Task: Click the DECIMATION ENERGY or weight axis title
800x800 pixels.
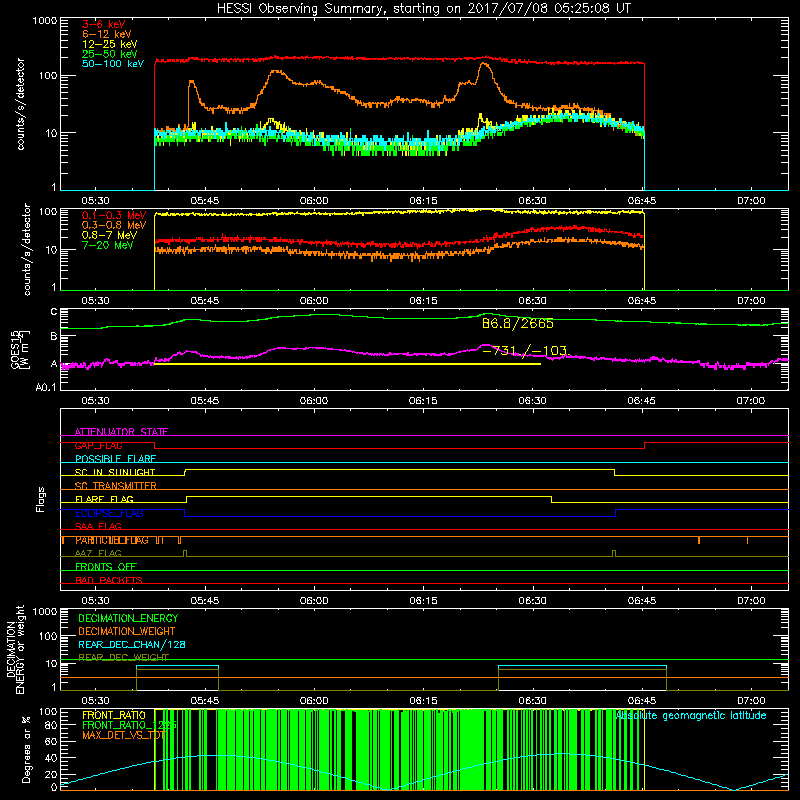Action: (15, 649)
